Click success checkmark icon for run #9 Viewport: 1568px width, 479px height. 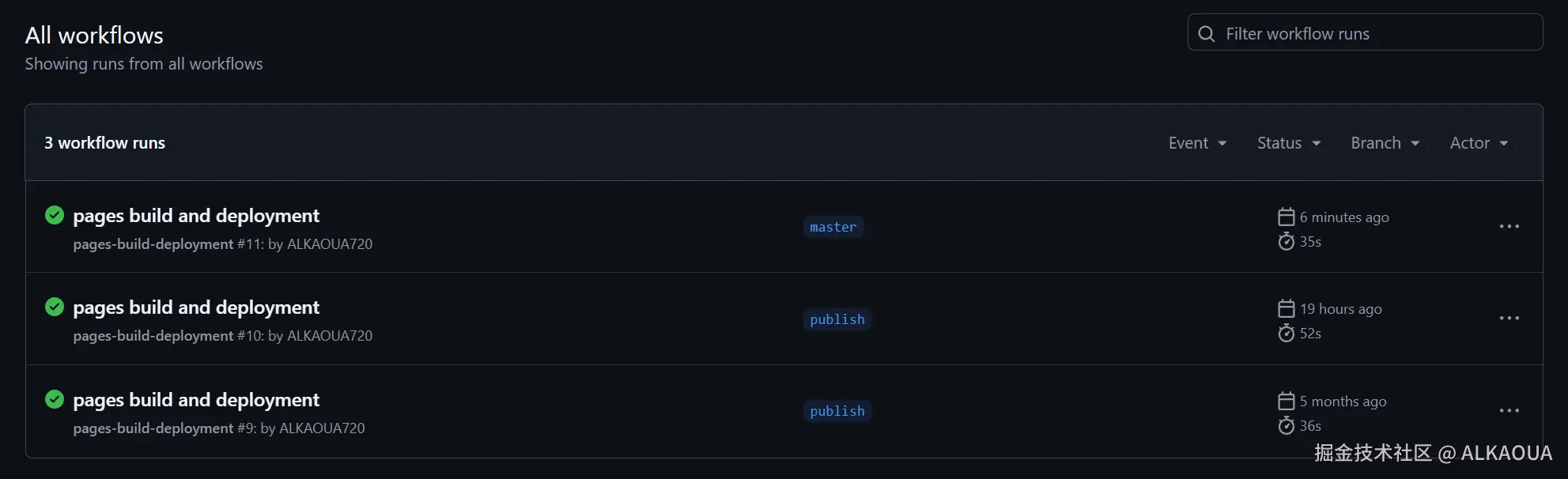pos(55,399)
